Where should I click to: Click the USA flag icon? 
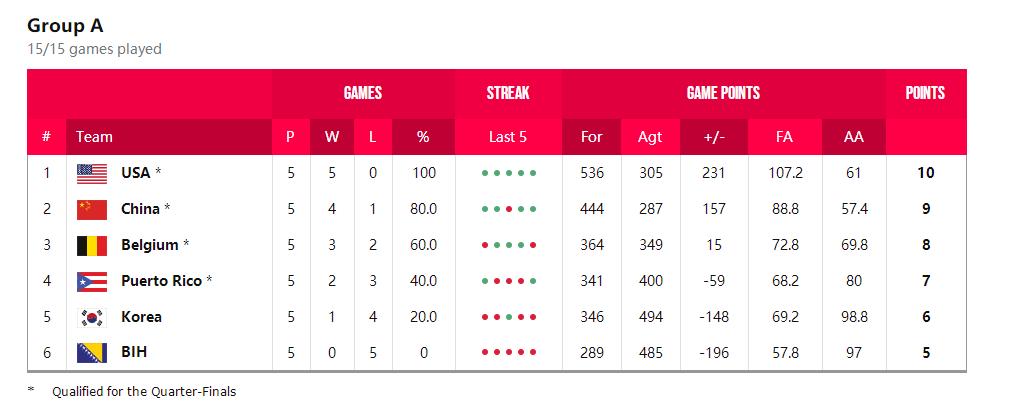coord(91,173)
